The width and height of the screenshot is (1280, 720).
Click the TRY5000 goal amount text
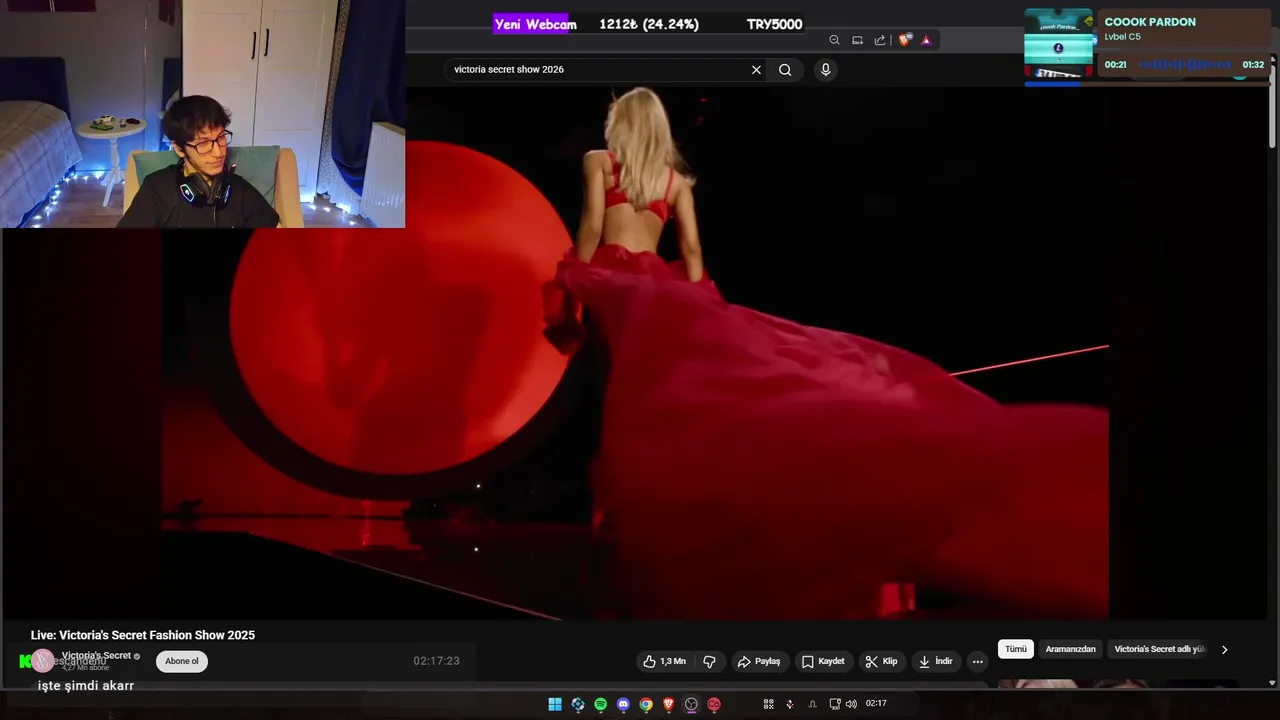(x=774, y=24)
